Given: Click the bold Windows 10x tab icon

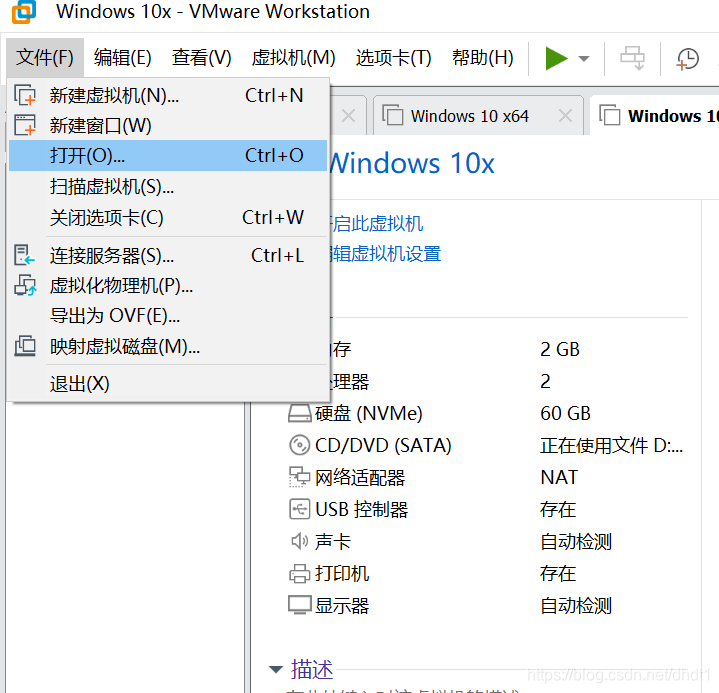Looking at the screenshot, I should point(610,115).
